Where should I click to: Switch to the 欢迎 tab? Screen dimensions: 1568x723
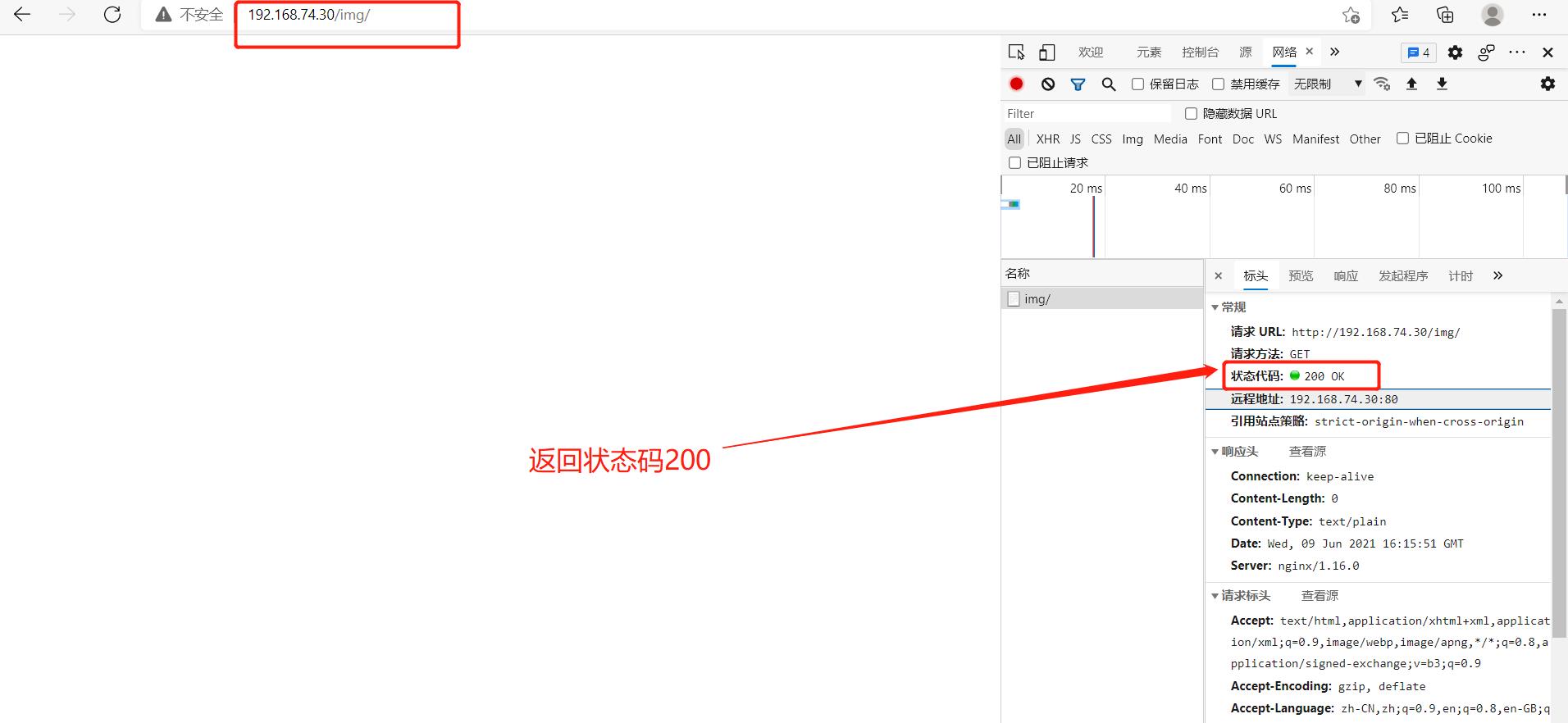1091,52
